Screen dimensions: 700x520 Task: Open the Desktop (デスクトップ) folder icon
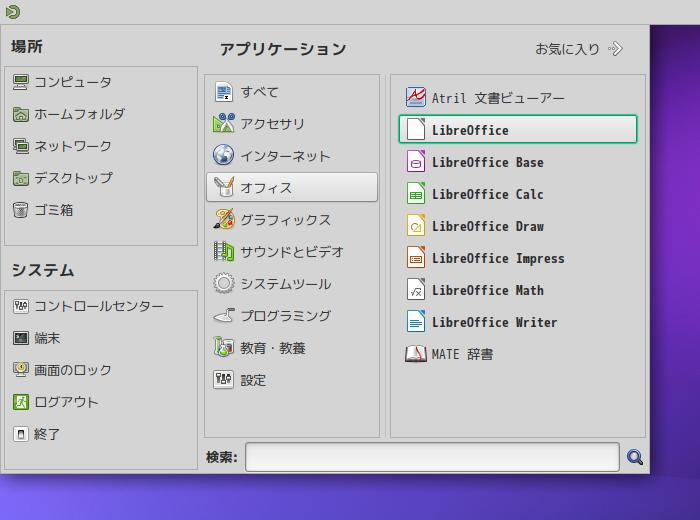(x=21, y=178)
